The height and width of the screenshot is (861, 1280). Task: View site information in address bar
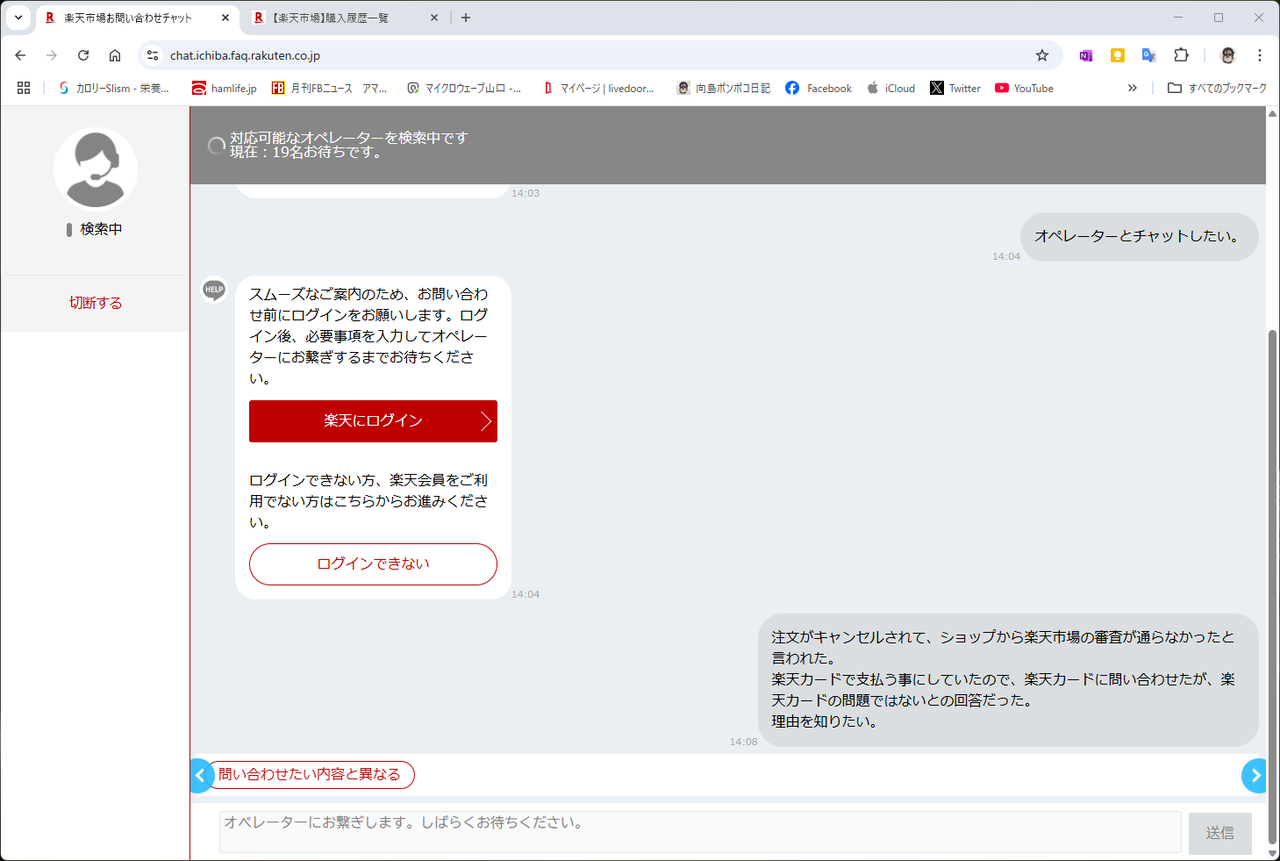point(152,56)
